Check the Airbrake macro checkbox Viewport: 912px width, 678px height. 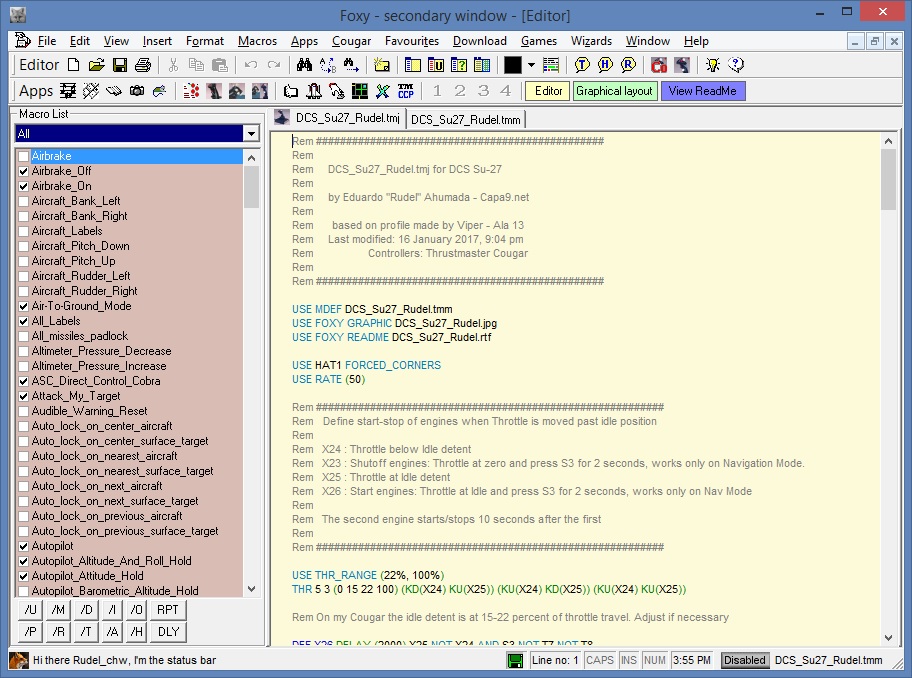pos(23,157)
